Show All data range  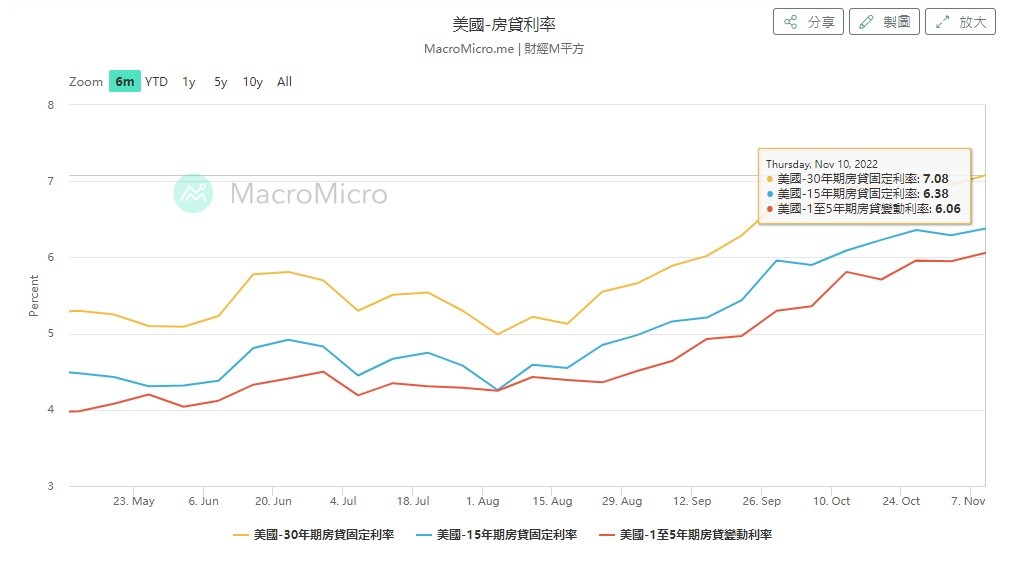pos(284,81)
